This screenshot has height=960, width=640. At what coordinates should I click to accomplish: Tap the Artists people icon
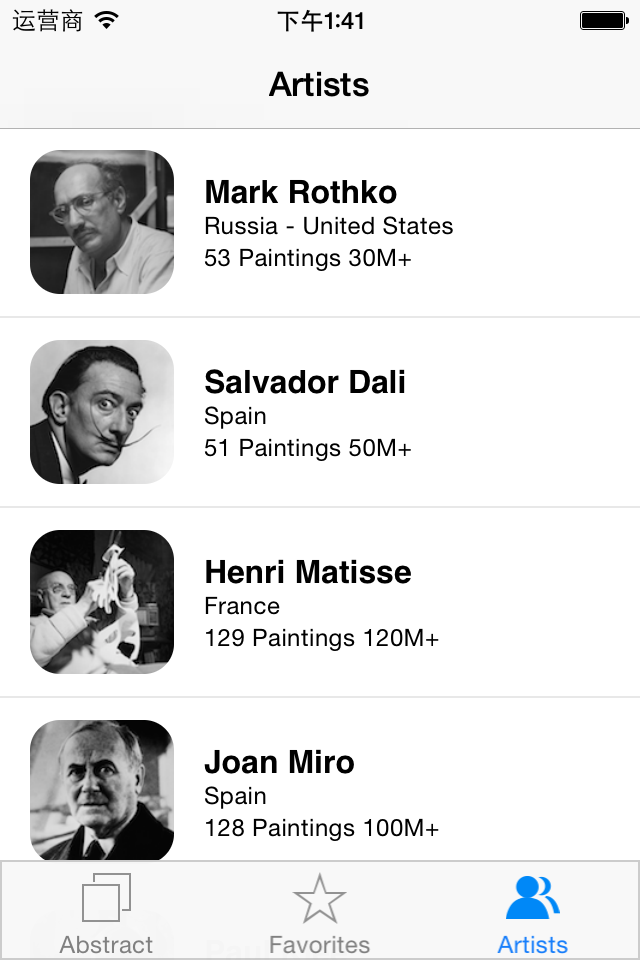point(532,898)
